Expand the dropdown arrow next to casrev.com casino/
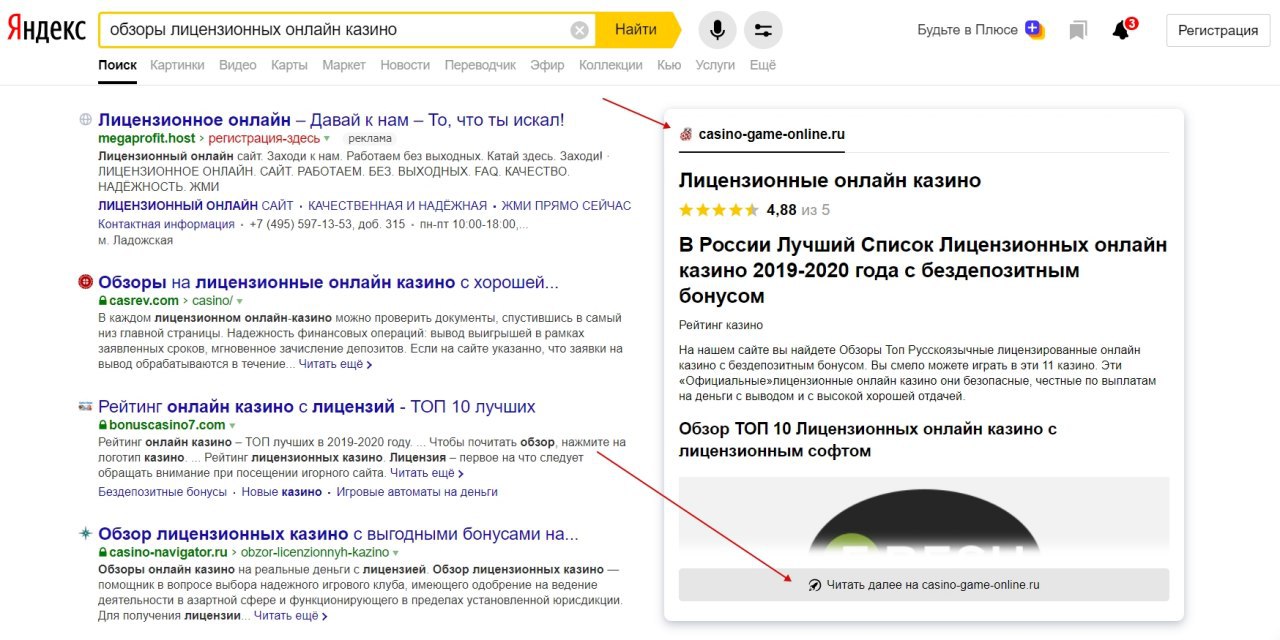 pyautogui.click(x=240, y=301)
